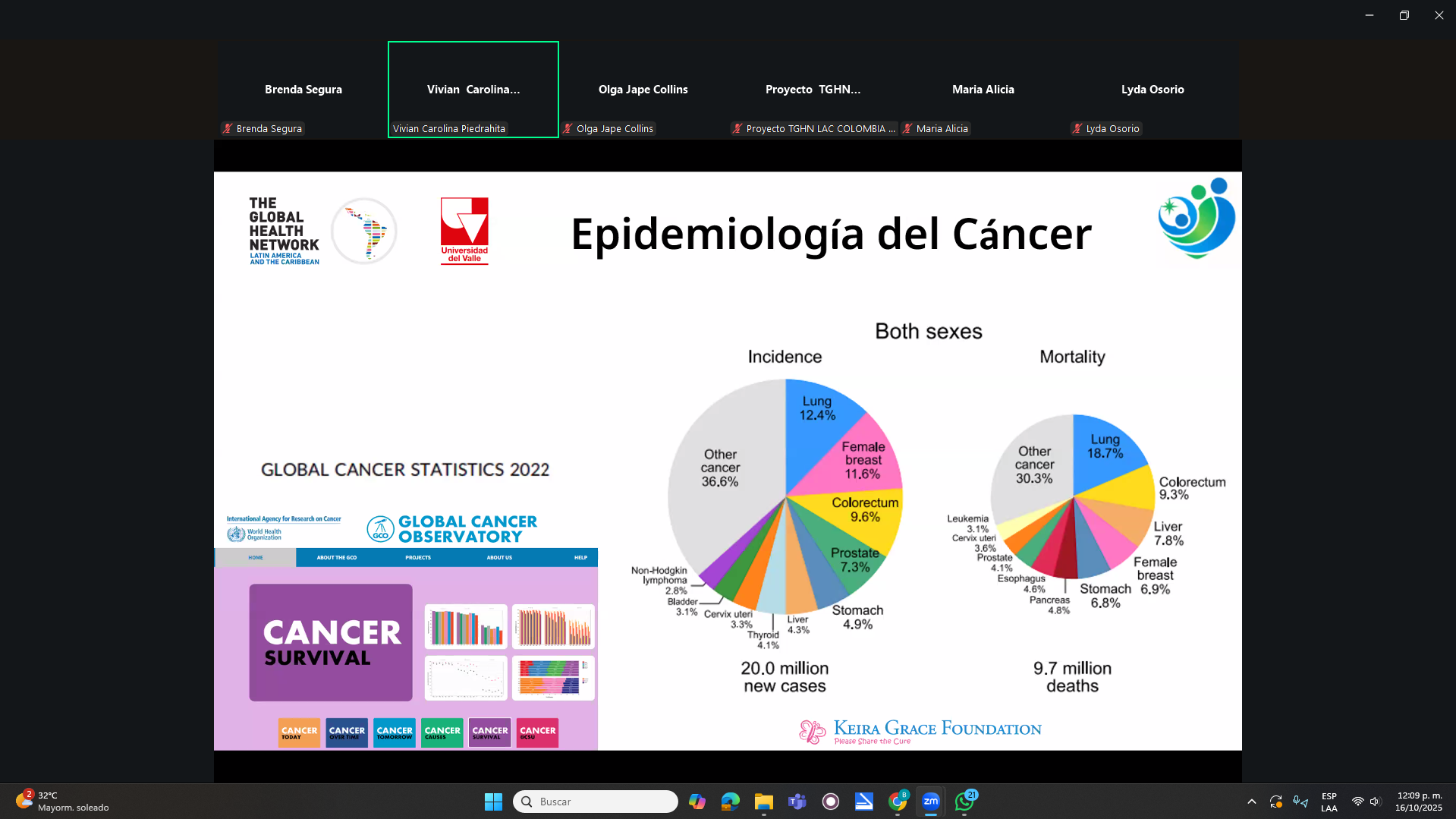Click the Buscar search box
This screenshot has width=1456, height=819.
596,802
